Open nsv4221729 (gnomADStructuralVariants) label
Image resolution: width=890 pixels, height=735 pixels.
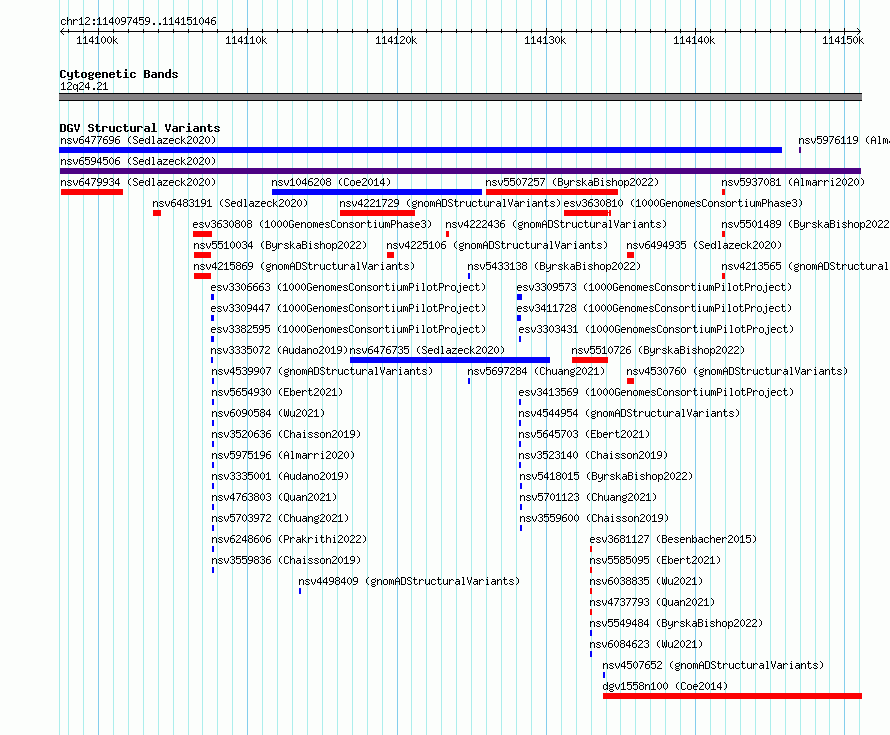pyautogui.click(x=450, y=203)
